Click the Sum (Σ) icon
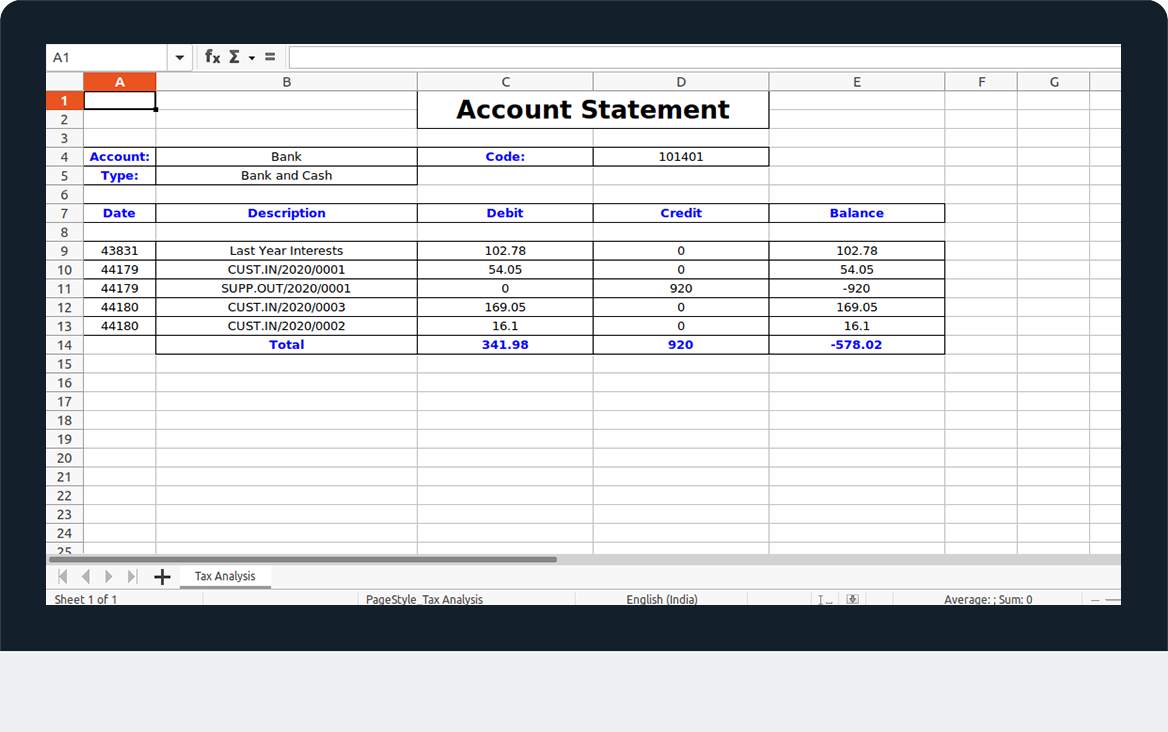Screen dimensions: 1168x732 point(234,57)
